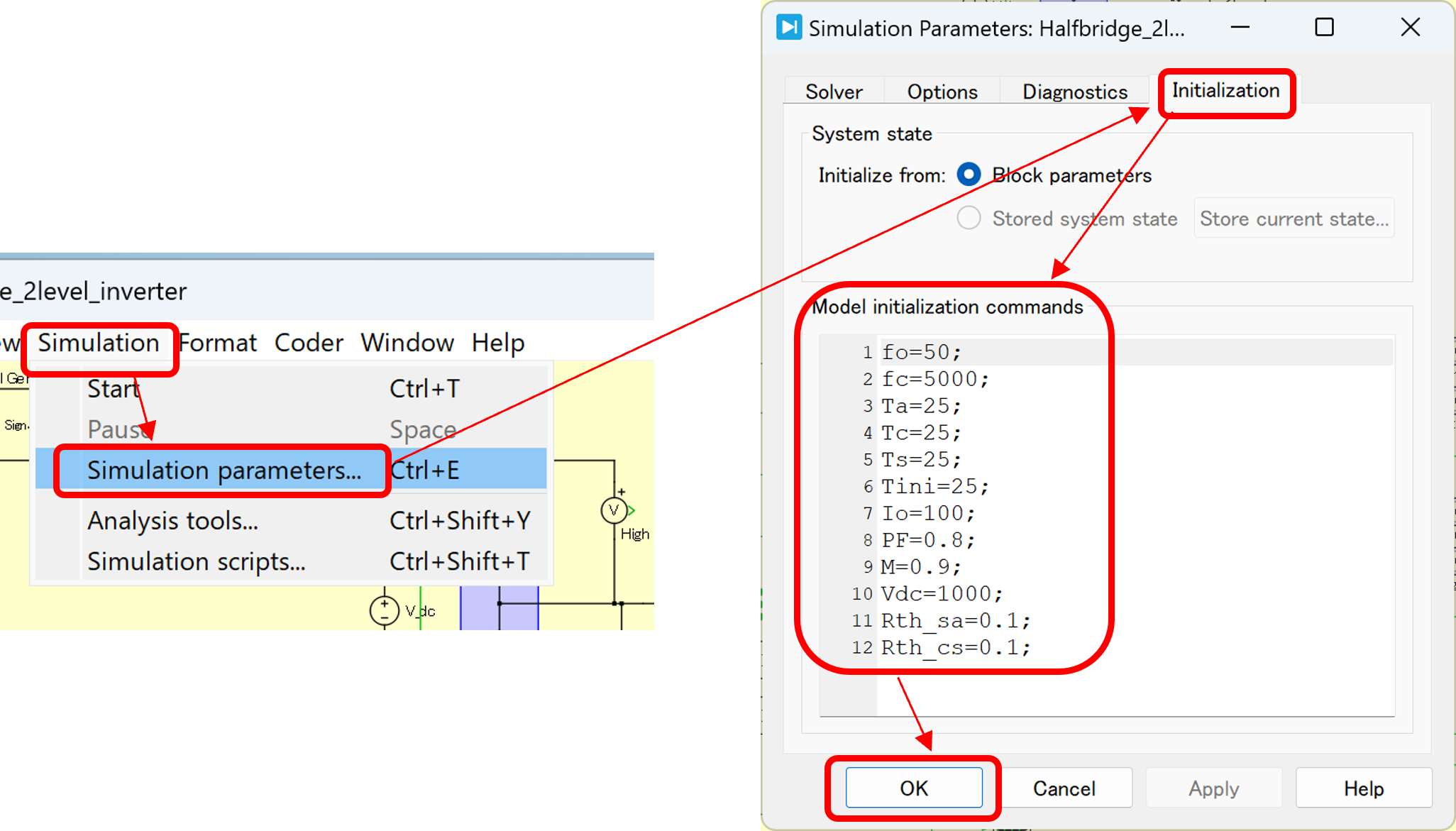Open the Simulation menu
The width and height of the screenshot is (1456, 831).
point(99,343)
